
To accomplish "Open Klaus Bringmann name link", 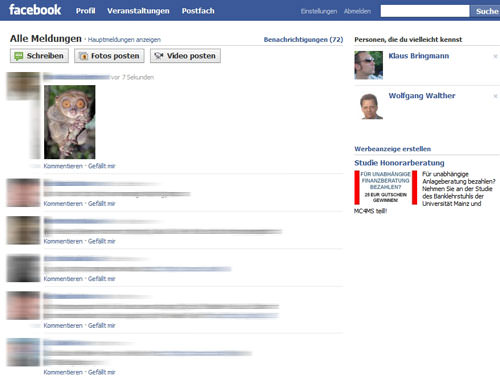I will point(419,56).
